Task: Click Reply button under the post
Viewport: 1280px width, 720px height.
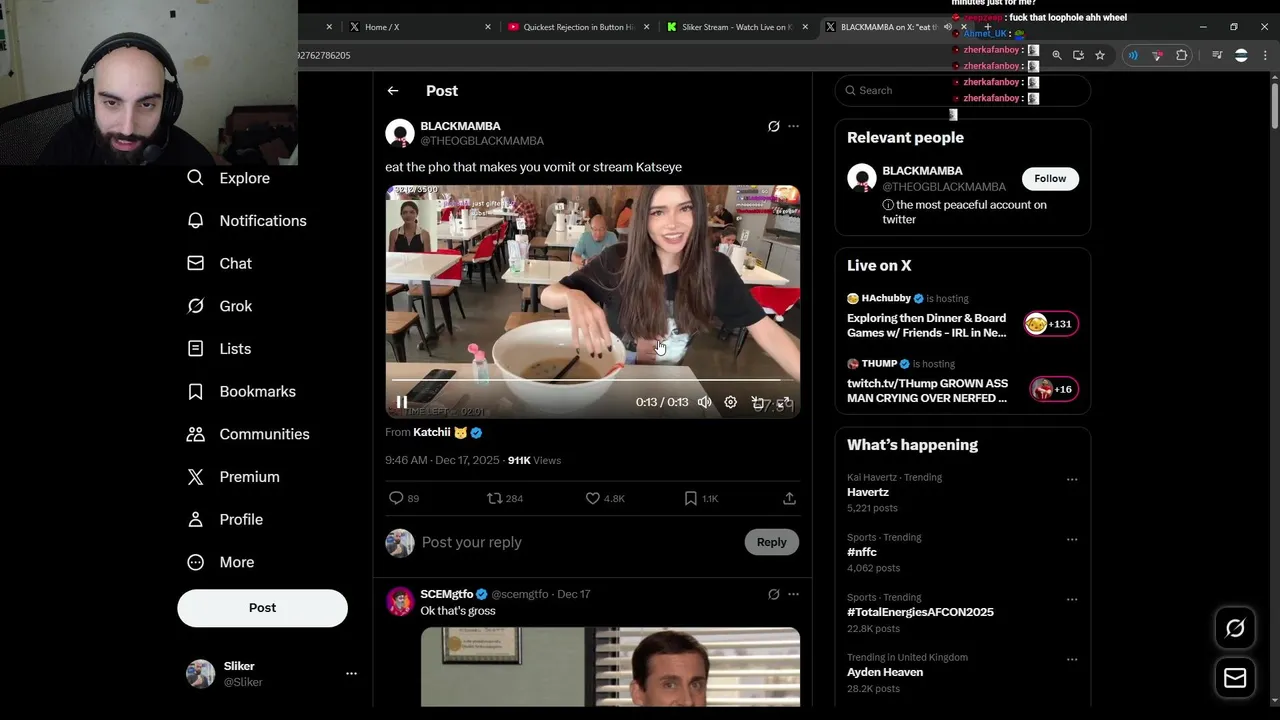Action: (x=771, y=542)
